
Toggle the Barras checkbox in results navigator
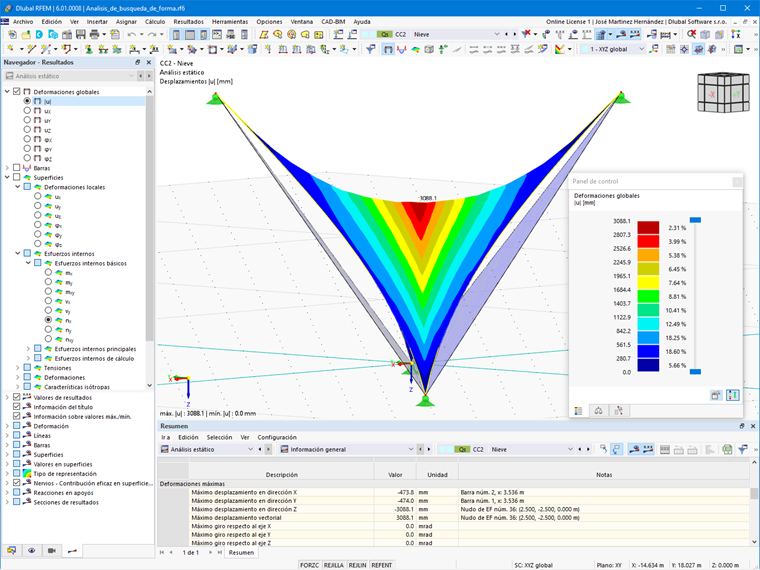[16, 168]
